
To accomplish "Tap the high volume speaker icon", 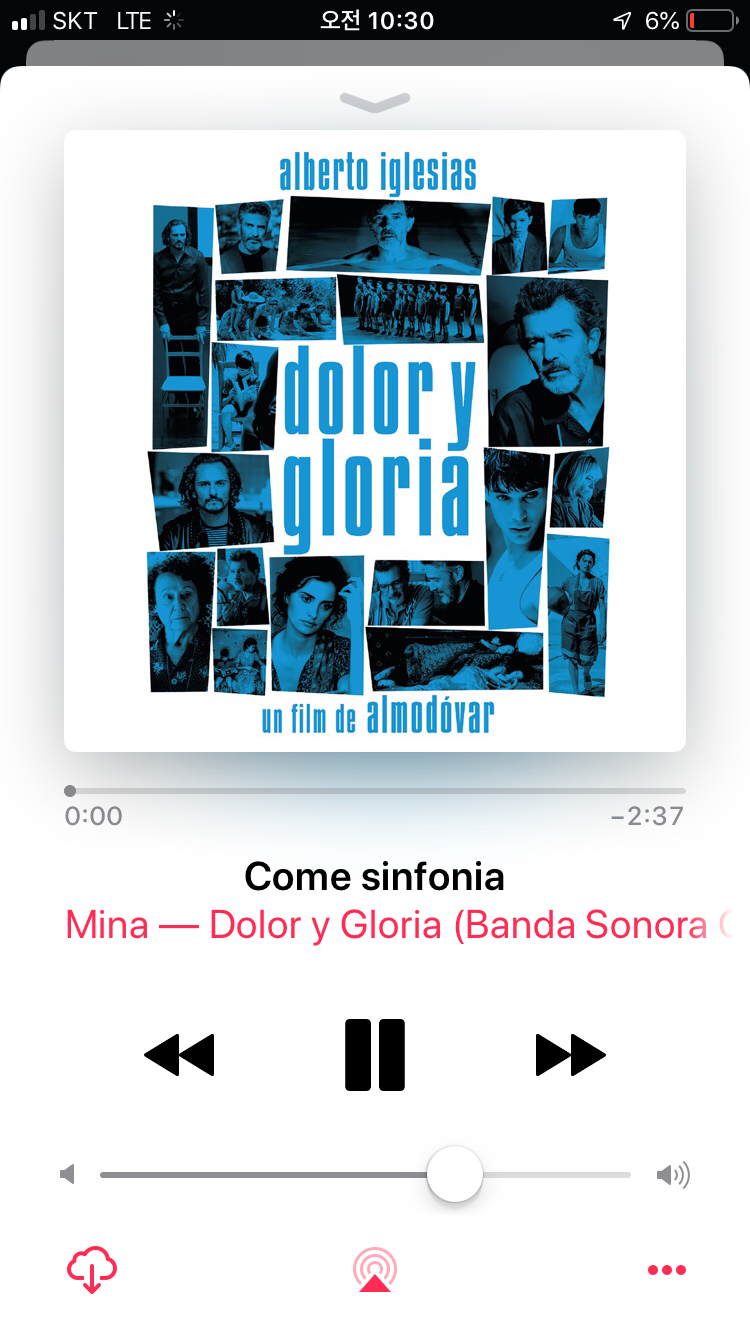I will tap(673, 1175).
